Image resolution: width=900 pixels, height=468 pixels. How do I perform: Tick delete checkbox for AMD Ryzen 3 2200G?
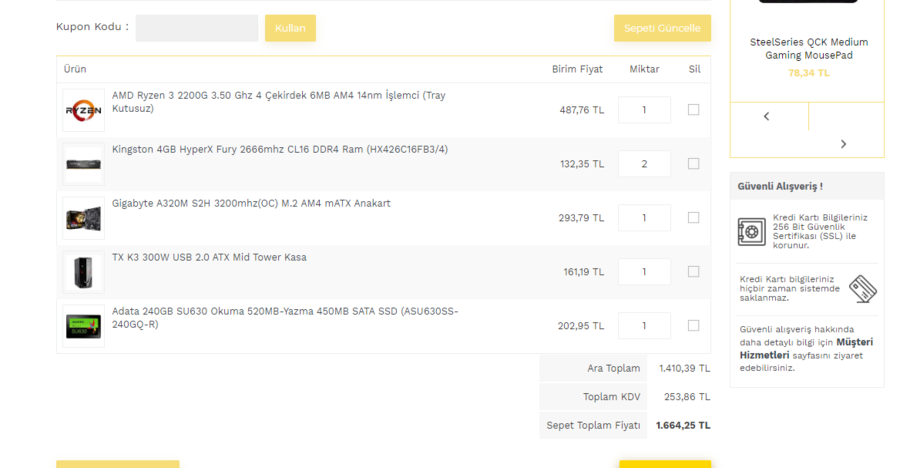[x=693, y=110]
